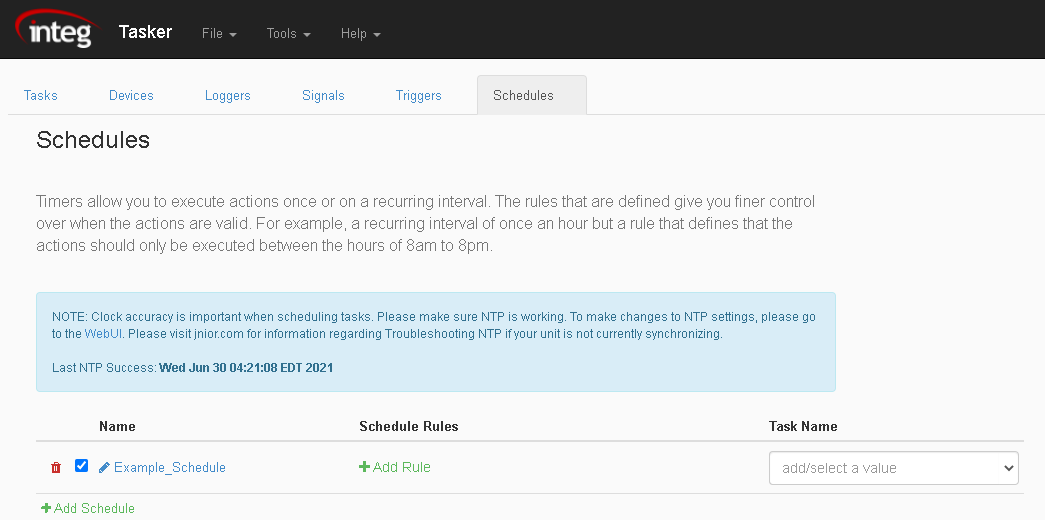Image resolution: width=1045 pixels, height=520 pixels.
Task: Click the integ logo in the header
Action: 58,29
